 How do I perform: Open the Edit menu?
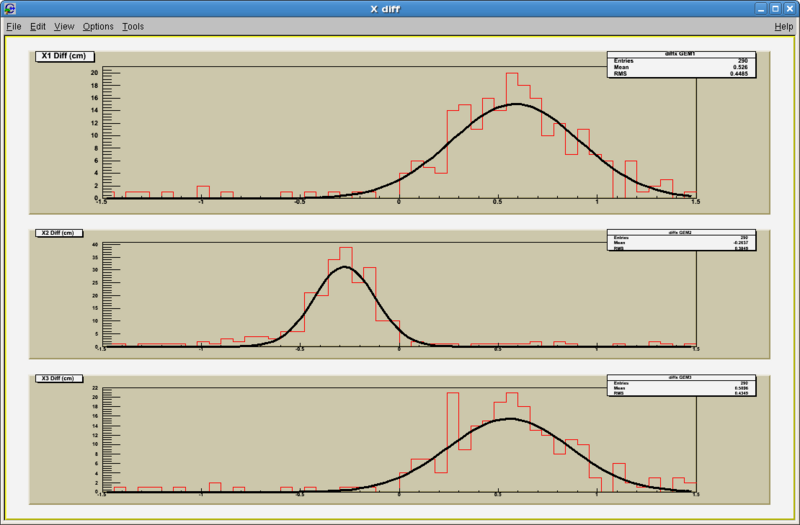pyautogui.click(x=38, y=27)
